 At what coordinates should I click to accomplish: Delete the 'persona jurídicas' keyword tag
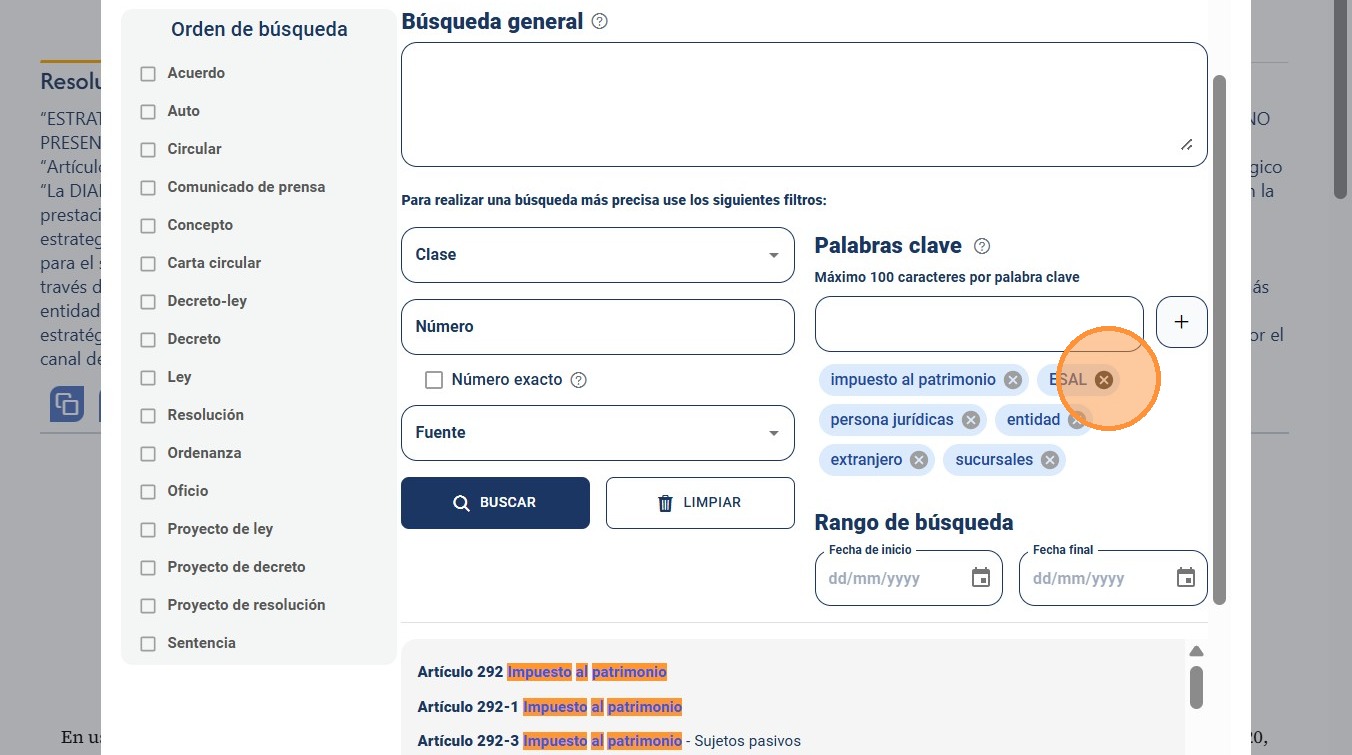pos(971,420)
